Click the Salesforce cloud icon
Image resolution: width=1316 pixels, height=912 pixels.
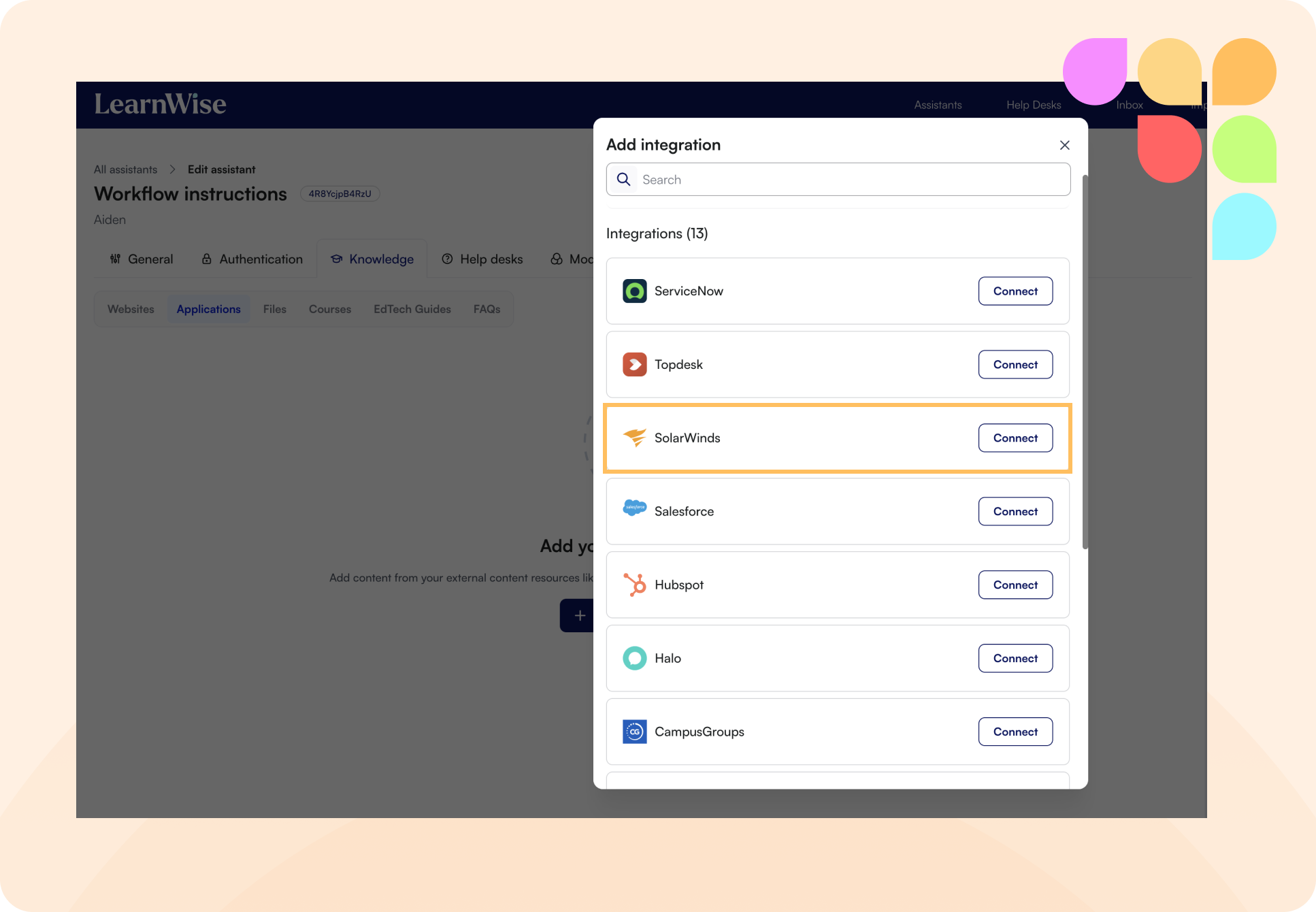coord(634,508)
